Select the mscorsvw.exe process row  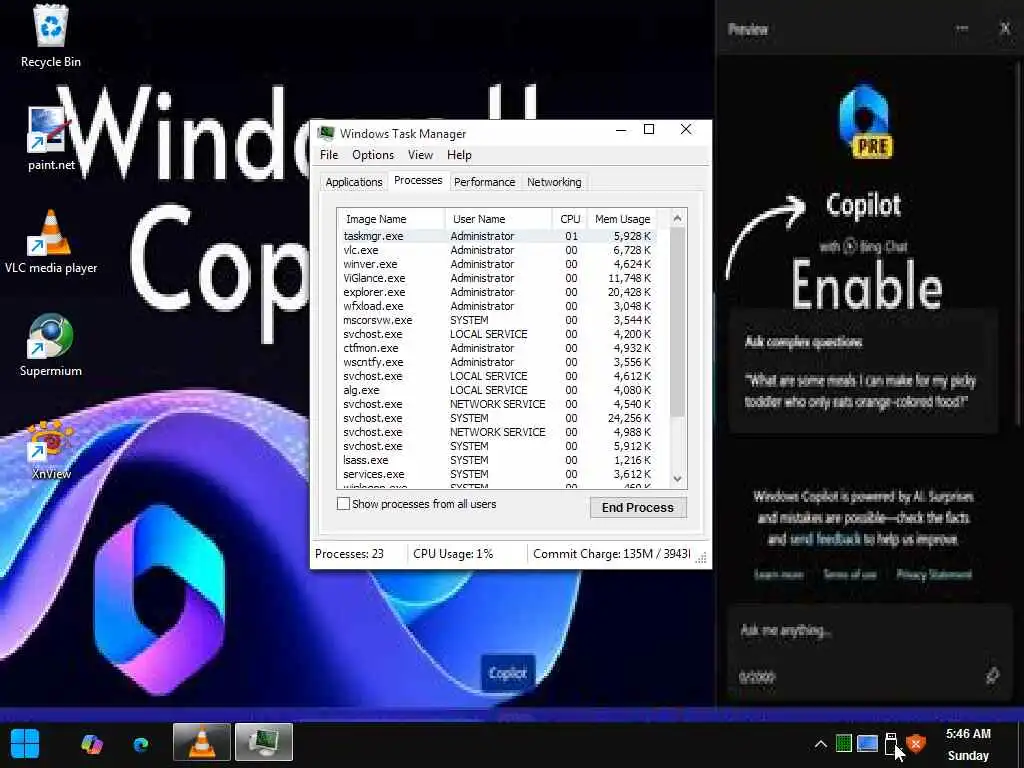[498, 320]
